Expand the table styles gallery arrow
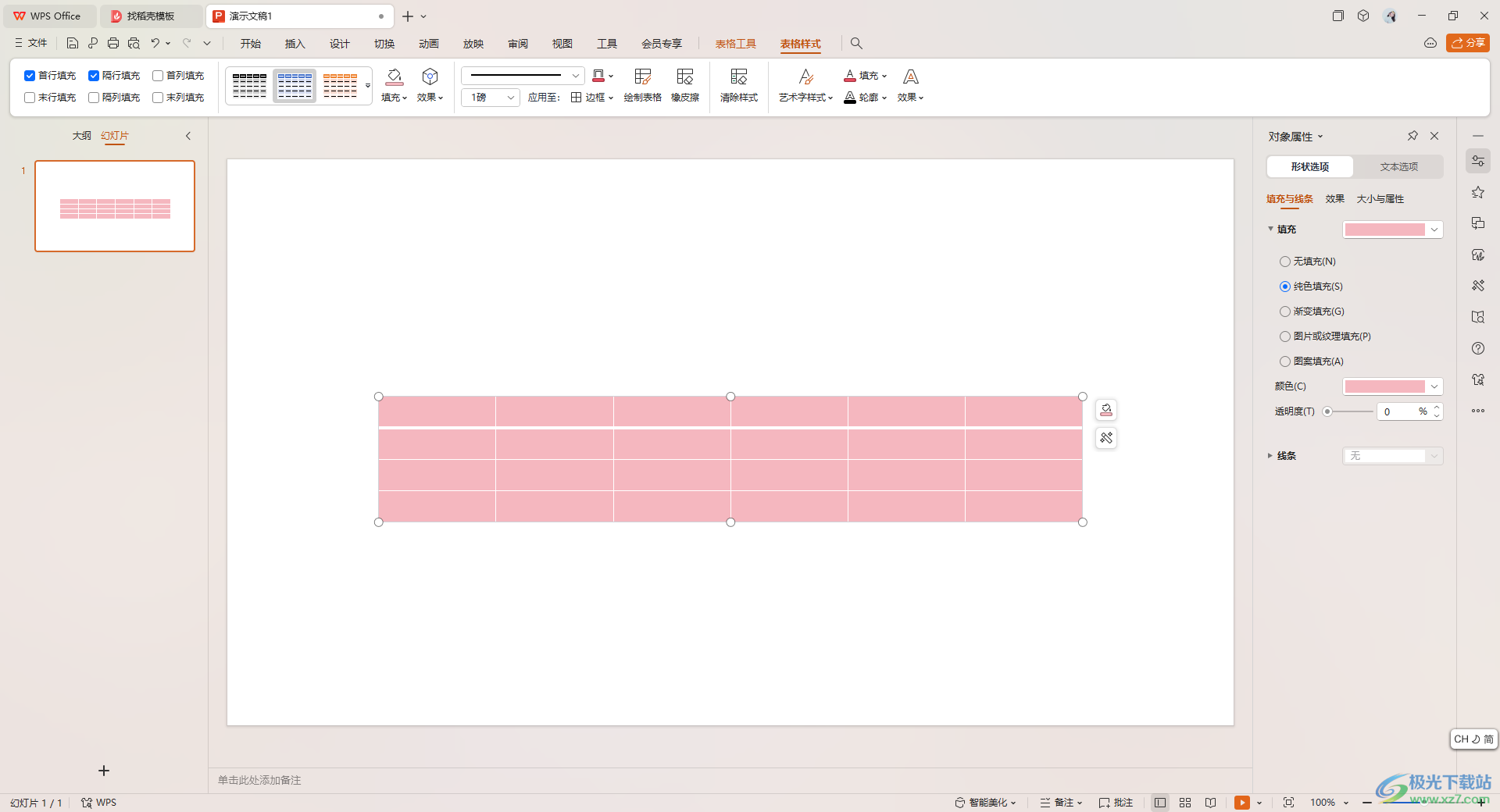The width and height of the screenshot is (1500, 812). pyautogui.click(x=368, y=86)
